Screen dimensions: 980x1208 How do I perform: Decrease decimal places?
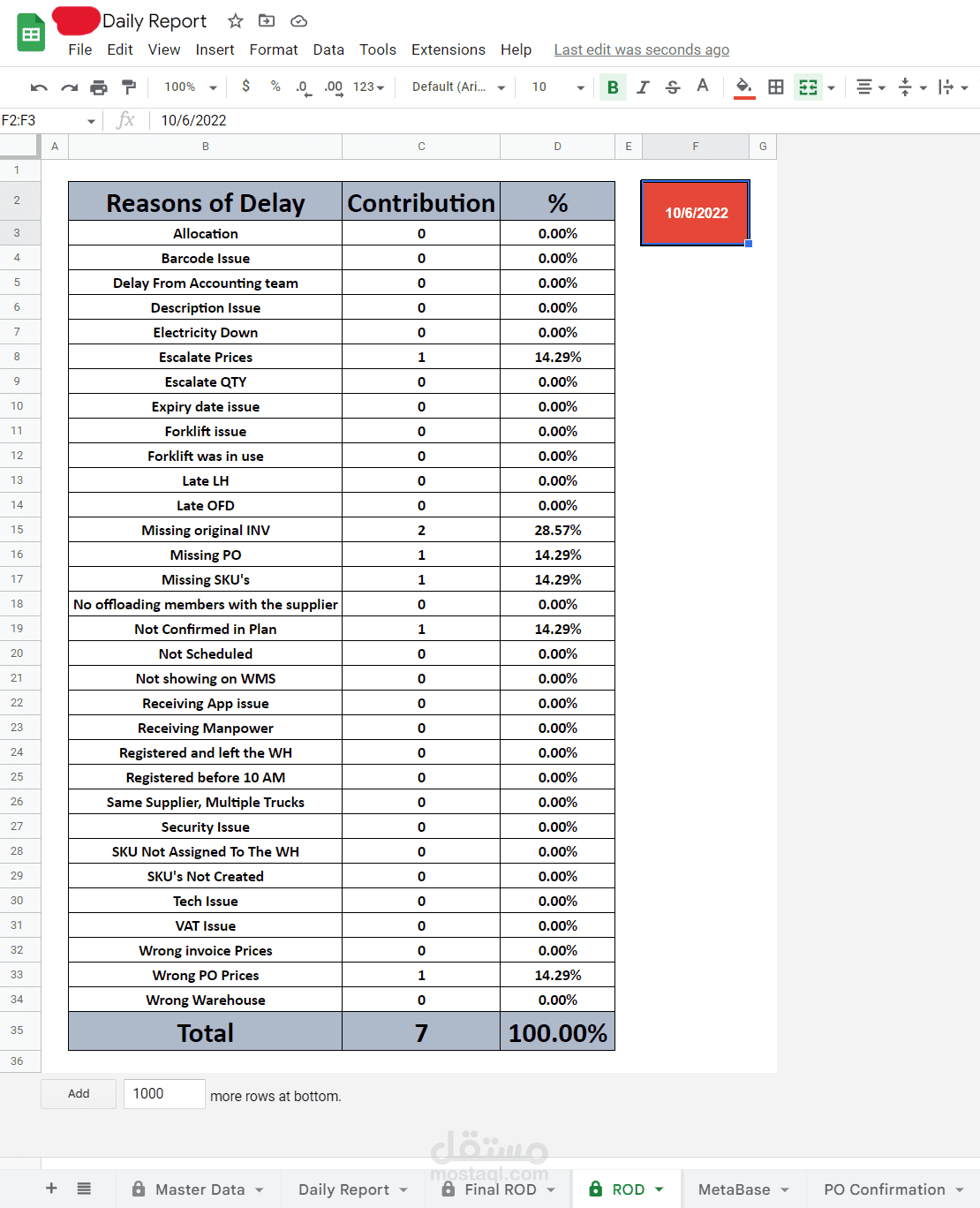click(x=303, y=87)
